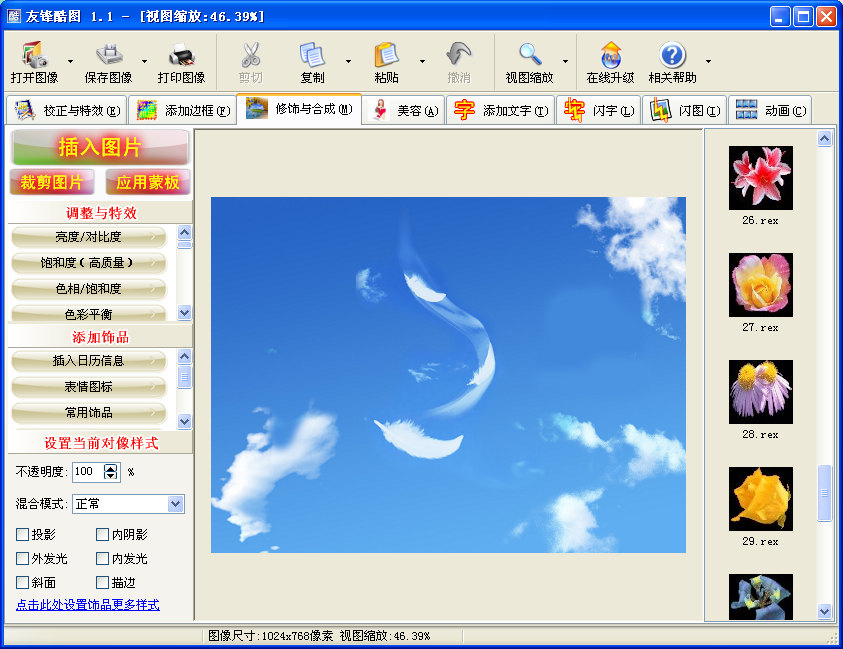Expand the dropdown arrow beside Open Image
843x649 pixels.
tap(71, 61)
